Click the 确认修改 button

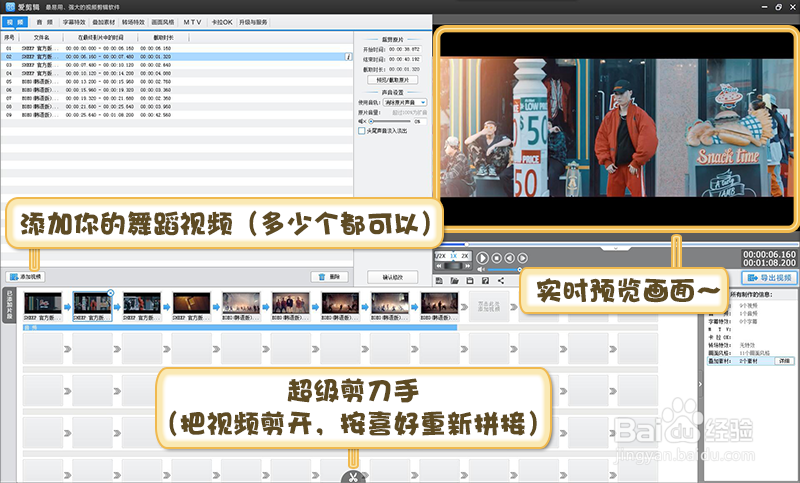(x=392, y=277)
